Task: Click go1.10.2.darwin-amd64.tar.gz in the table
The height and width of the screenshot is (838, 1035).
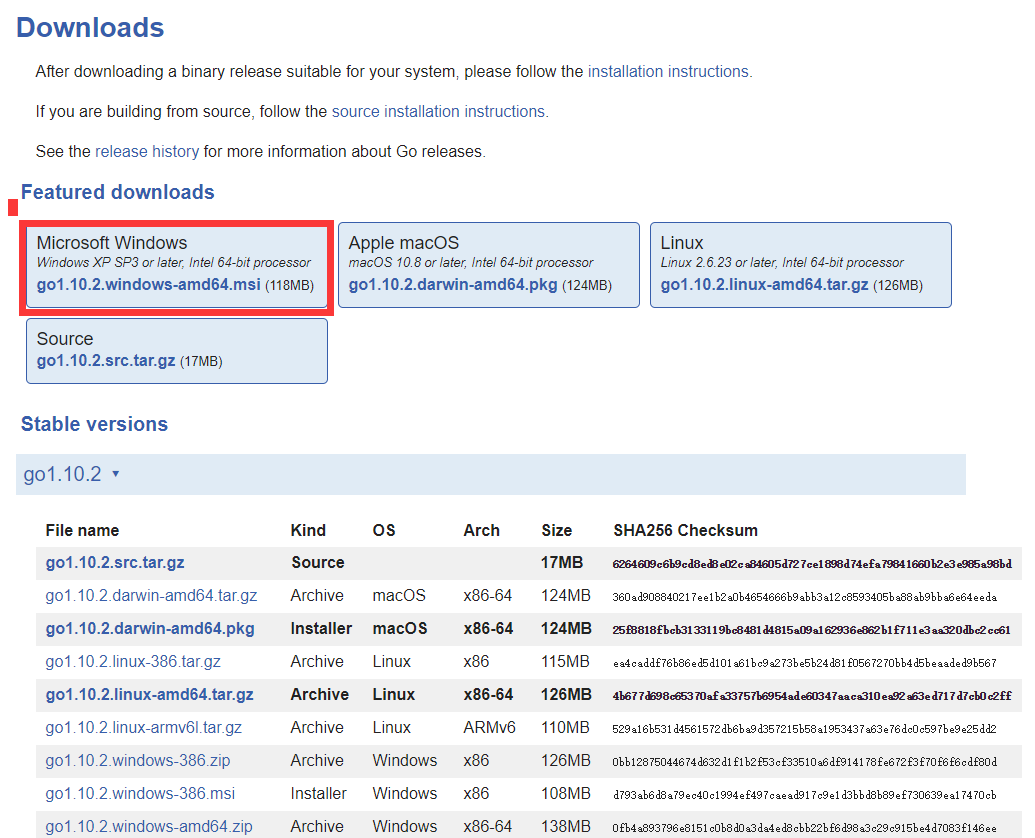Action: pyautogui.click(x=151, y=596)
